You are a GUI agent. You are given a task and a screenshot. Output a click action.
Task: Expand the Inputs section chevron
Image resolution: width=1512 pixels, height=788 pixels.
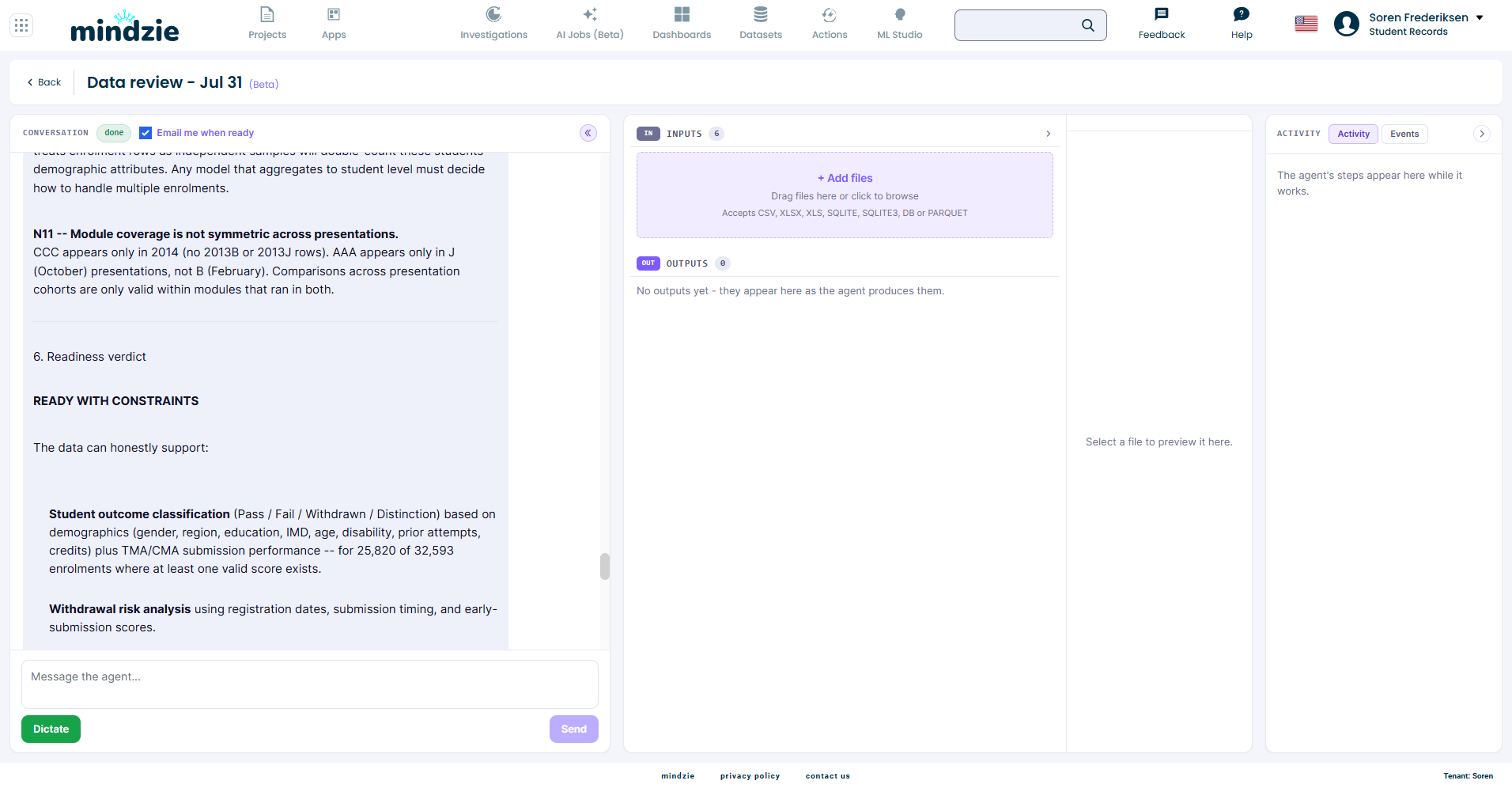tap(1049, 134)
